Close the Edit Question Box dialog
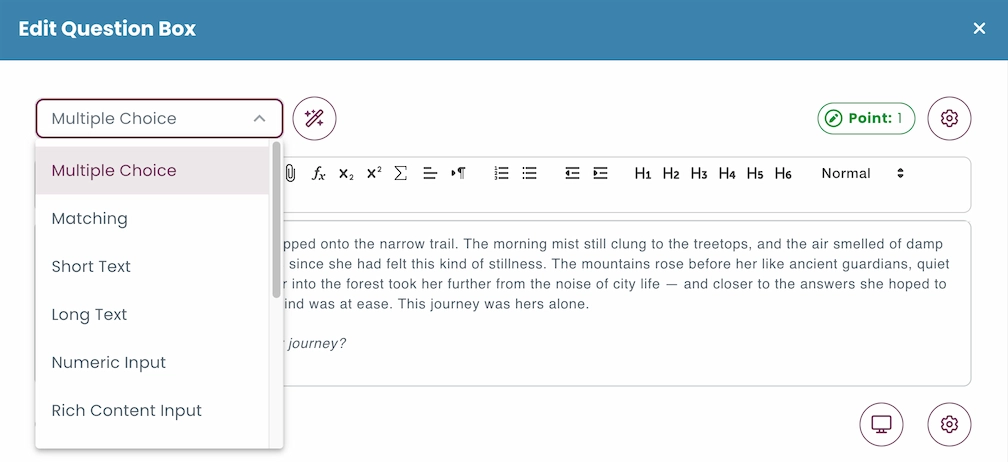The width and height of the screenshot is (1008, 462). click(x=979, y=29)
